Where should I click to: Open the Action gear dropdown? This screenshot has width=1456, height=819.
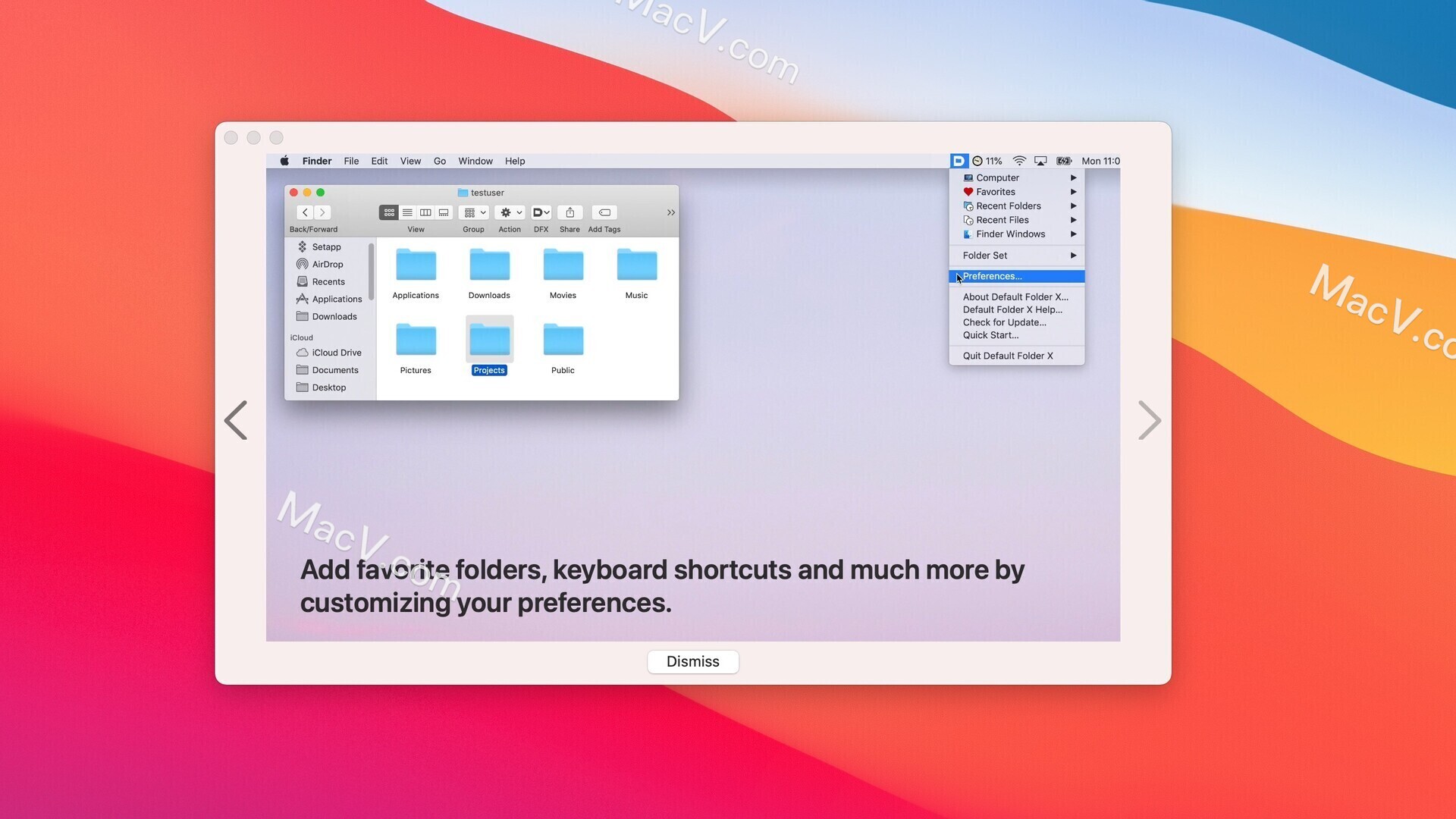pos(510,212)
